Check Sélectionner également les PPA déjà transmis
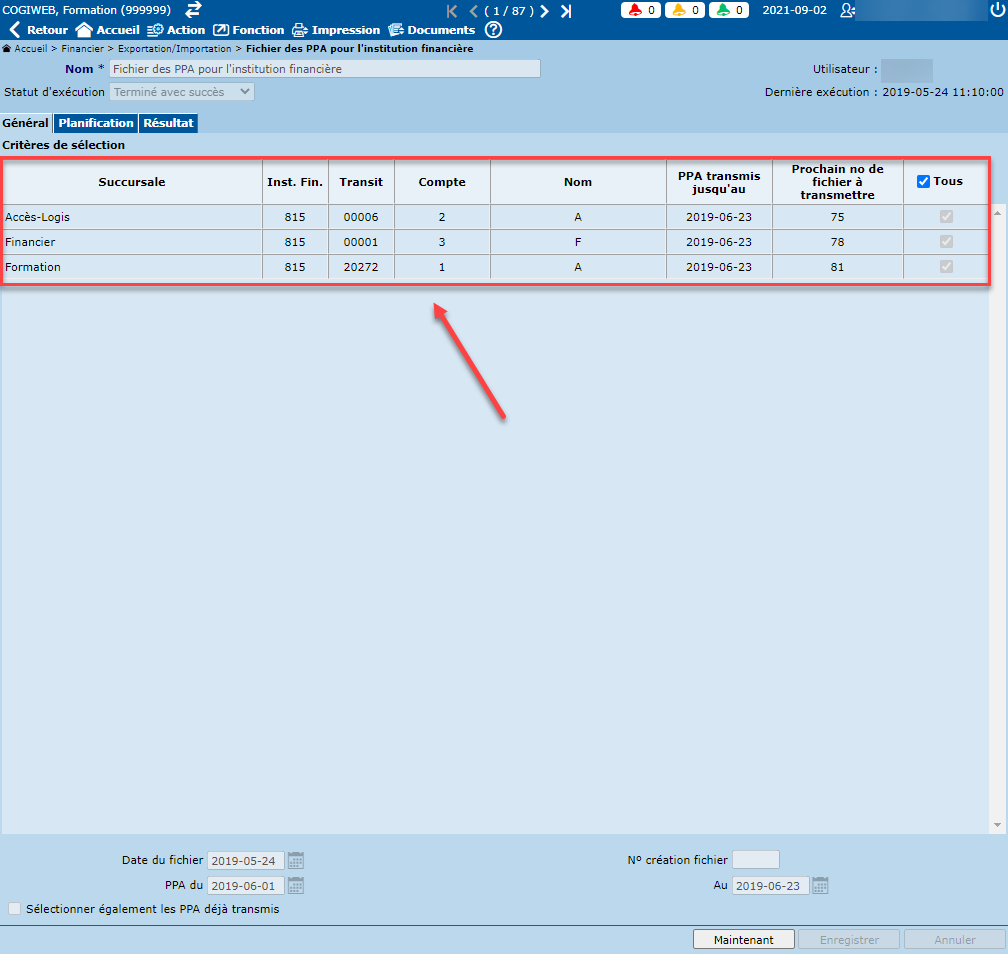 (x=14, y=910)
